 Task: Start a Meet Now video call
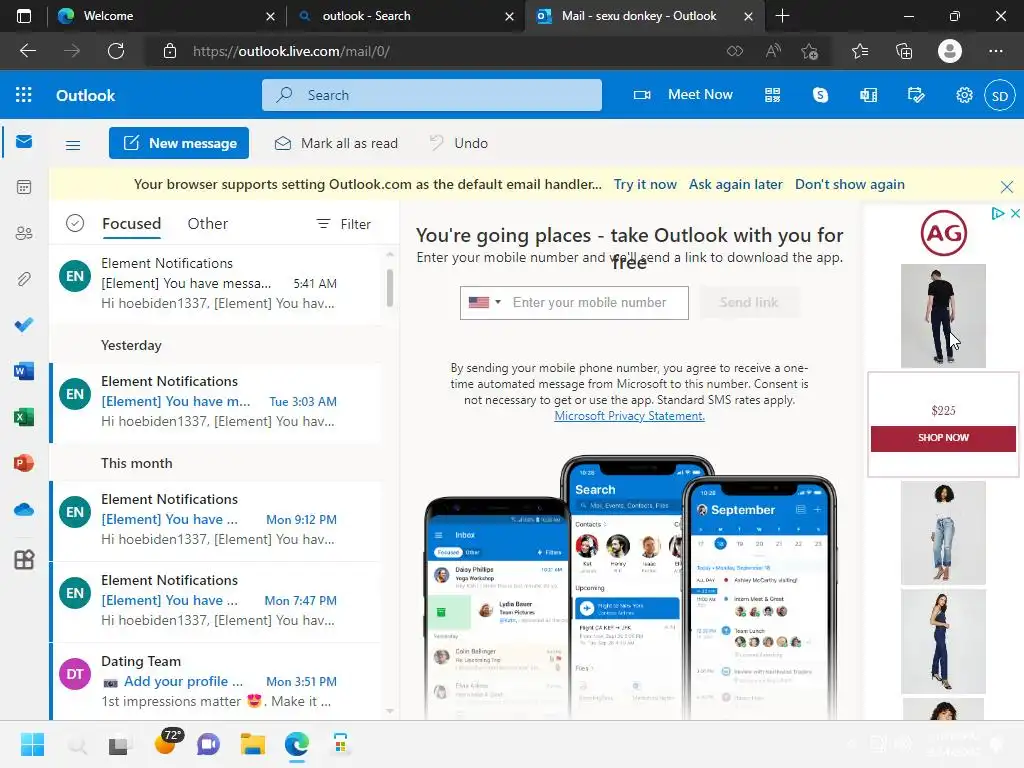point(683,95)
